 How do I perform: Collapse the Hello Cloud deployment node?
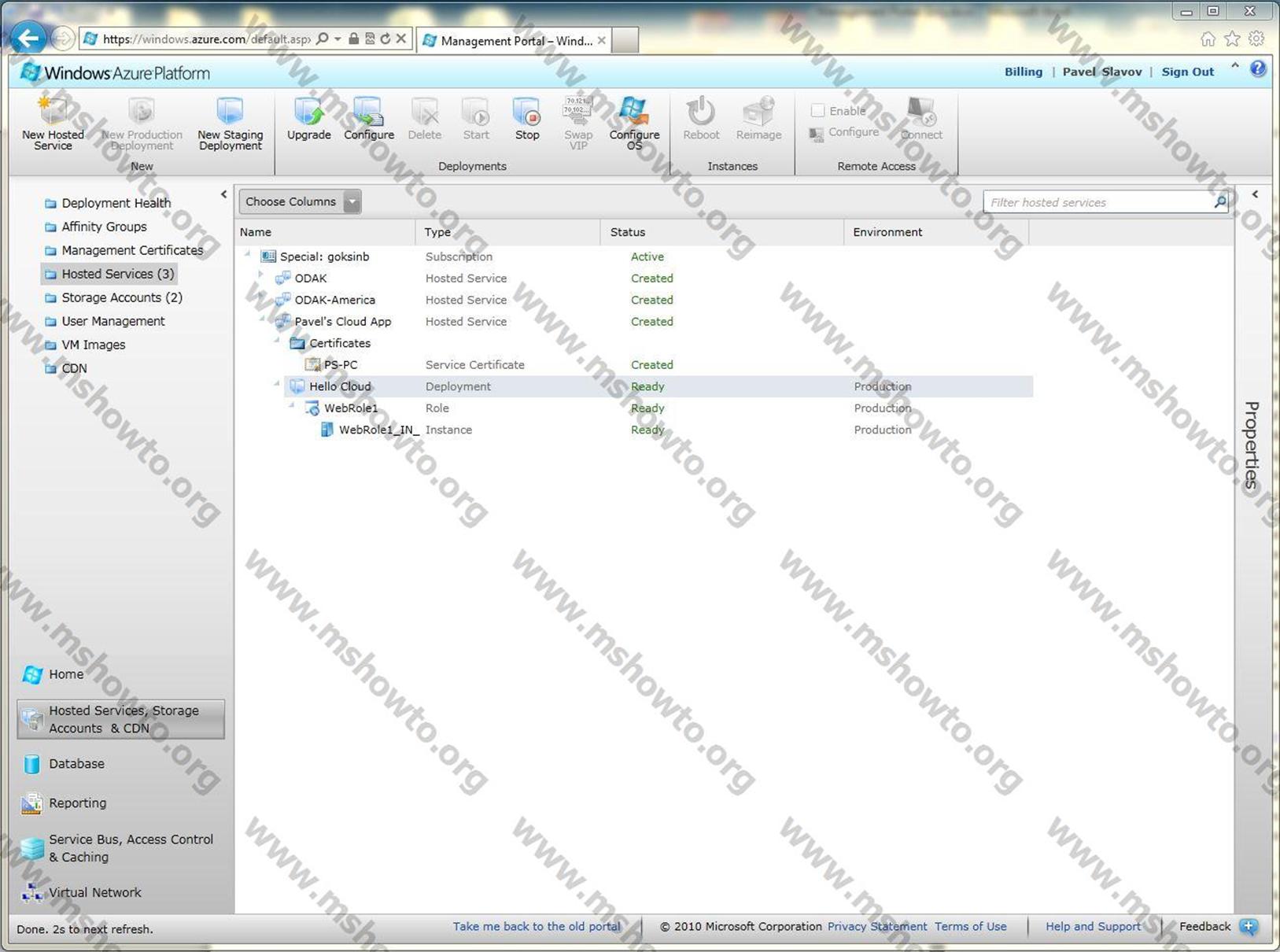(277, 384)
